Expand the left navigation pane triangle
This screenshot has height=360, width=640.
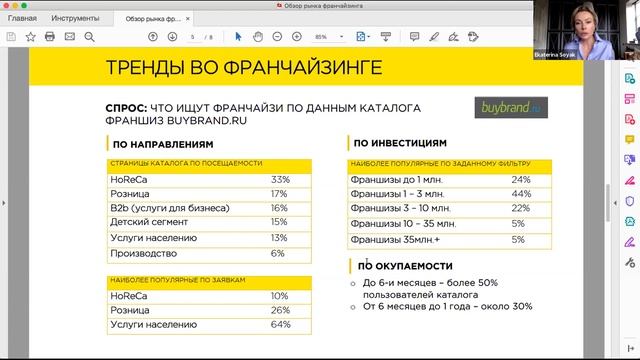click(4, 203)
